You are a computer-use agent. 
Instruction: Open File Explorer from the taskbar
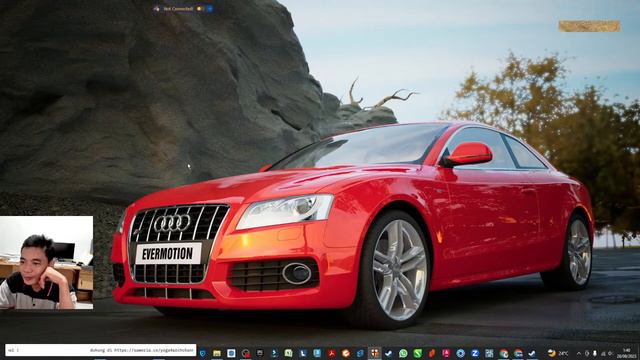click(217, 353)
